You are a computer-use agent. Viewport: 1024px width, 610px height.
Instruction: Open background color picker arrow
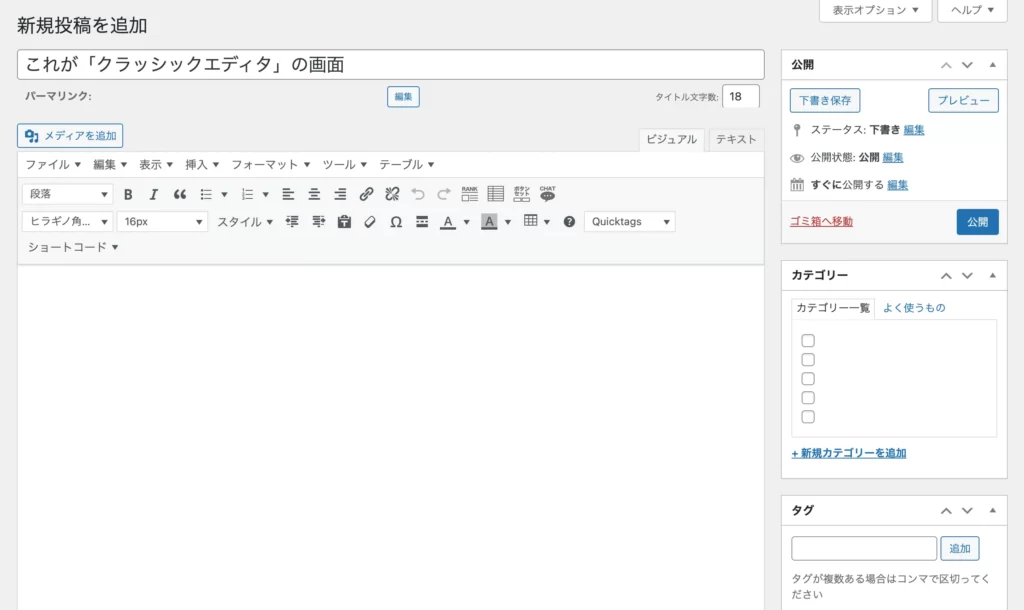pyautogui.click(x=507, y=222)
